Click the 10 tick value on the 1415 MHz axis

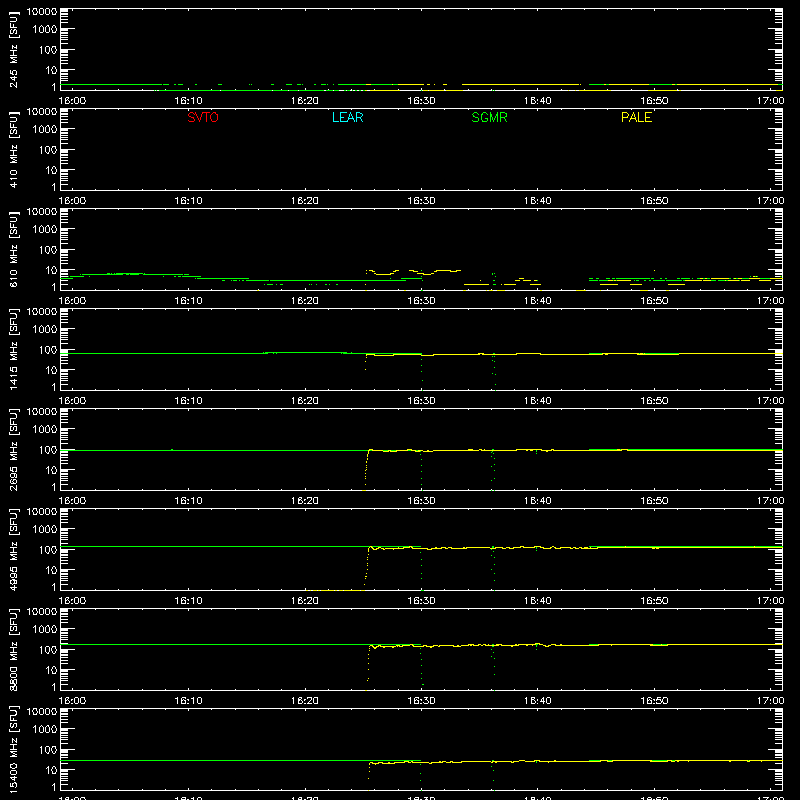pos(51,370)
